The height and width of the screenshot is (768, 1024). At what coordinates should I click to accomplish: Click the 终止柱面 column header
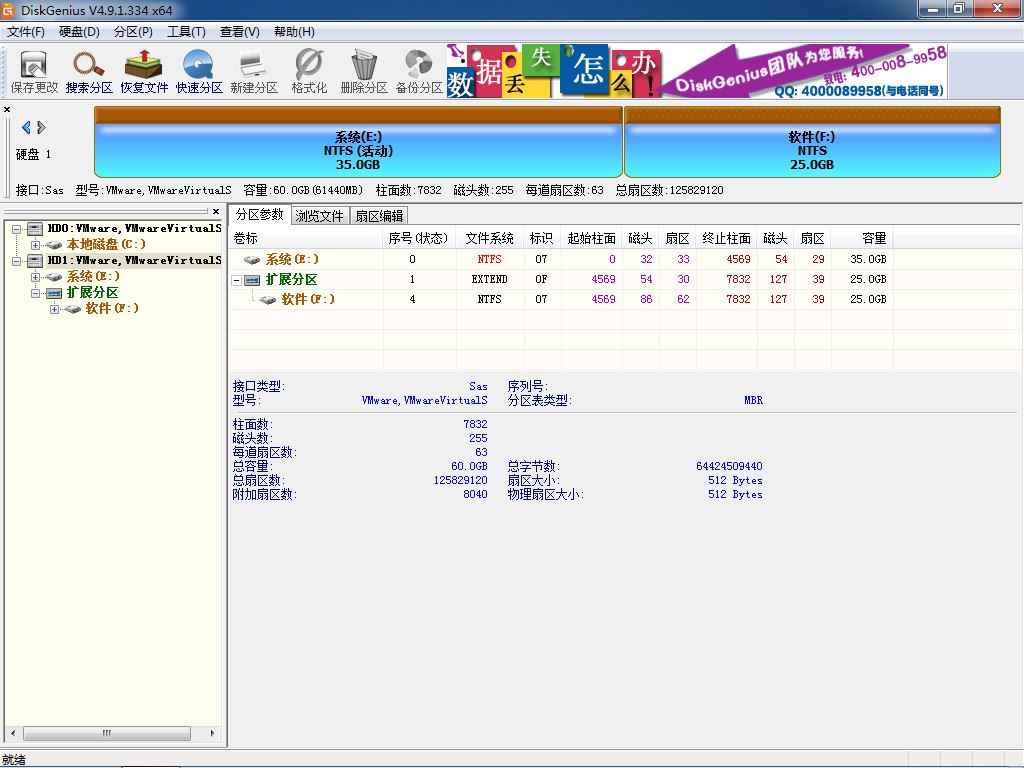coord(726,238)
